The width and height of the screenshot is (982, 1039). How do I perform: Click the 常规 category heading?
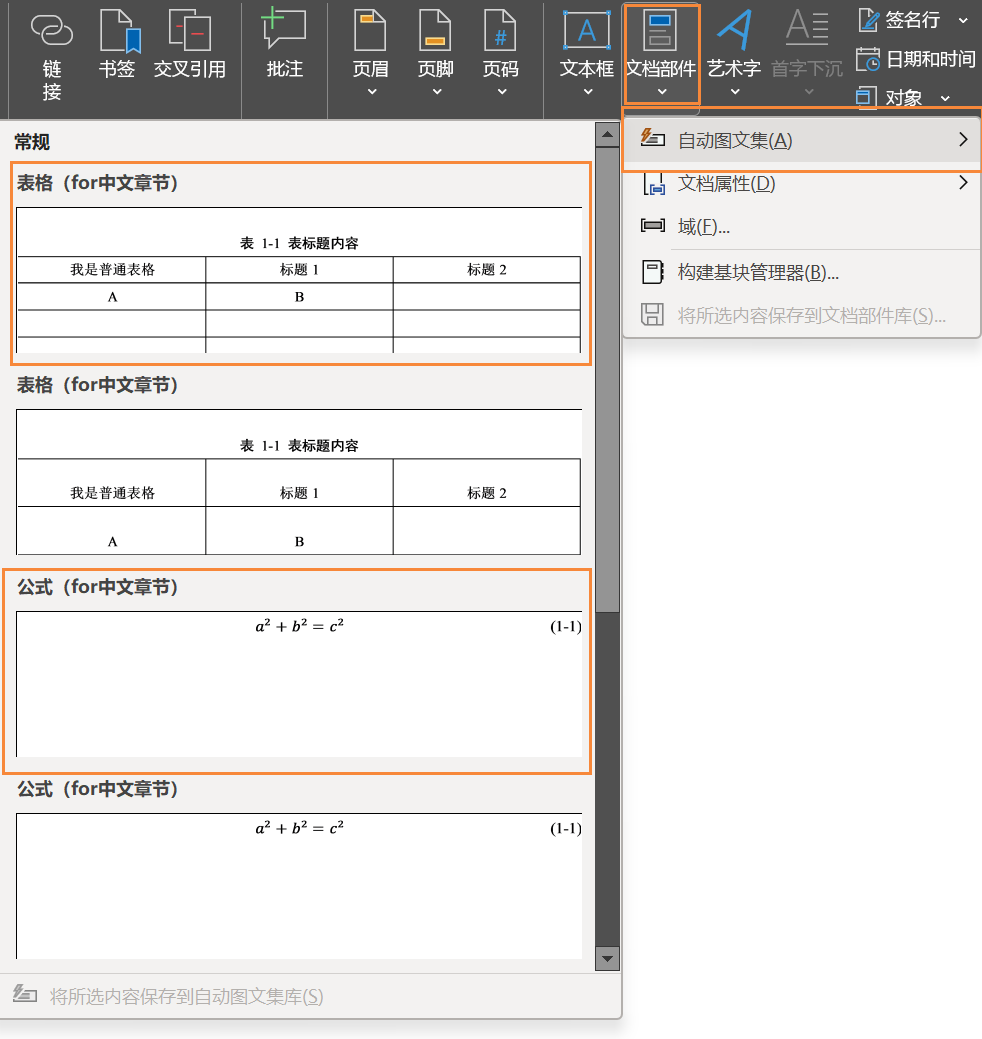pyautogui.click(x=32, y=142)
